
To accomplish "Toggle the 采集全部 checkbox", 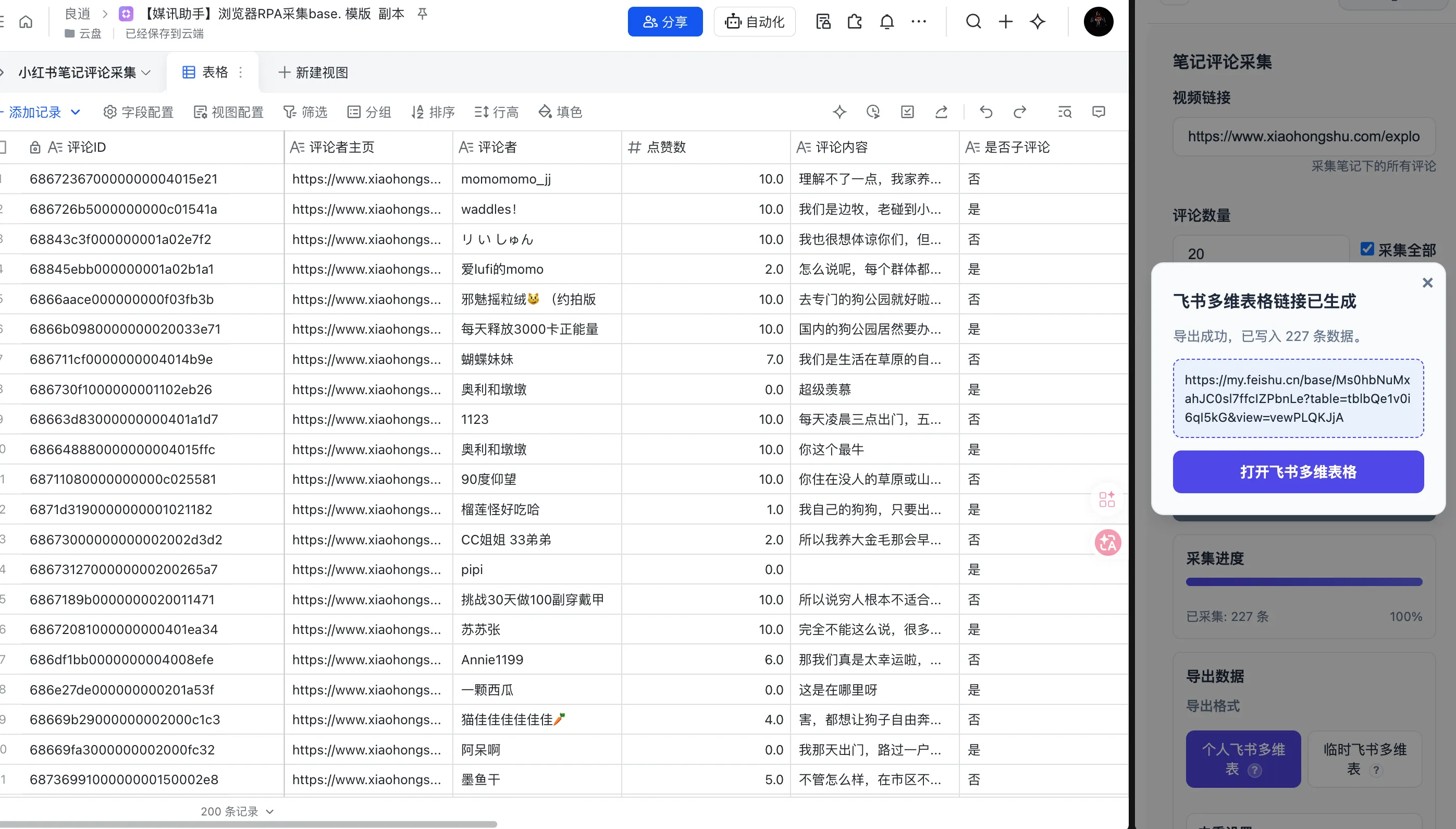I will click(x=1367, y=249).
